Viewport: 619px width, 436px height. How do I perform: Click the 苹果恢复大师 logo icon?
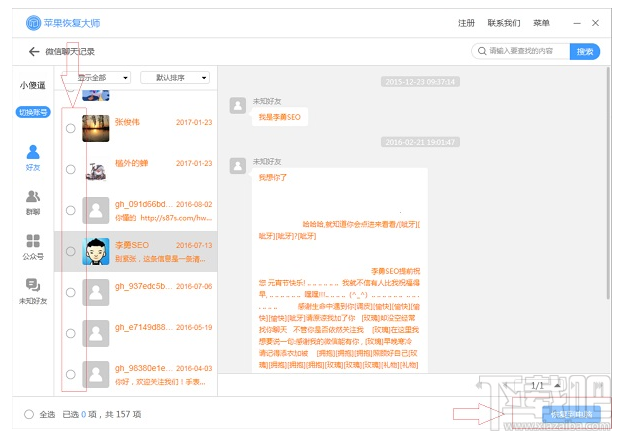(x=34, y=23)
